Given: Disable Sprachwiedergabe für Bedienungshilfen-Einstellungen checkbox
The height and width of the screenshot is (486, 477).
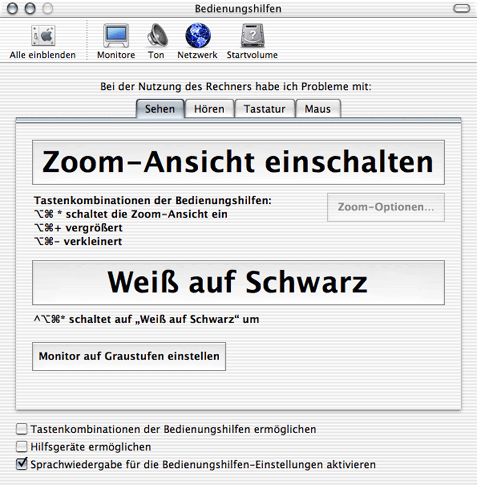Looking at the screenshot, I should 22,464.
